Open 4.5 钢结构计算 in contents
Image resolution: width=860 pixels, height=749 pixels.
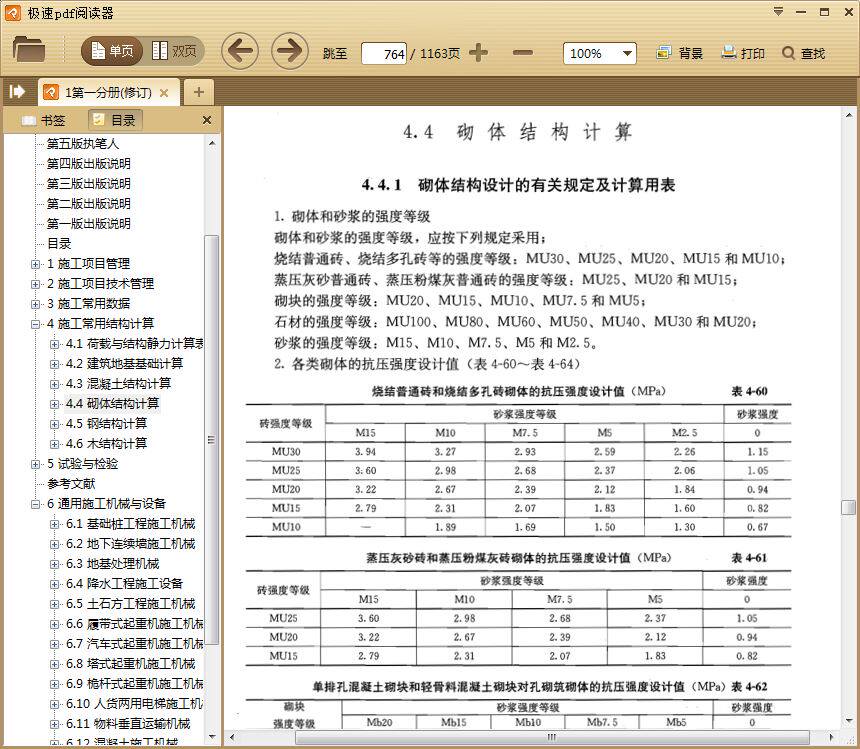pos(106,424)
